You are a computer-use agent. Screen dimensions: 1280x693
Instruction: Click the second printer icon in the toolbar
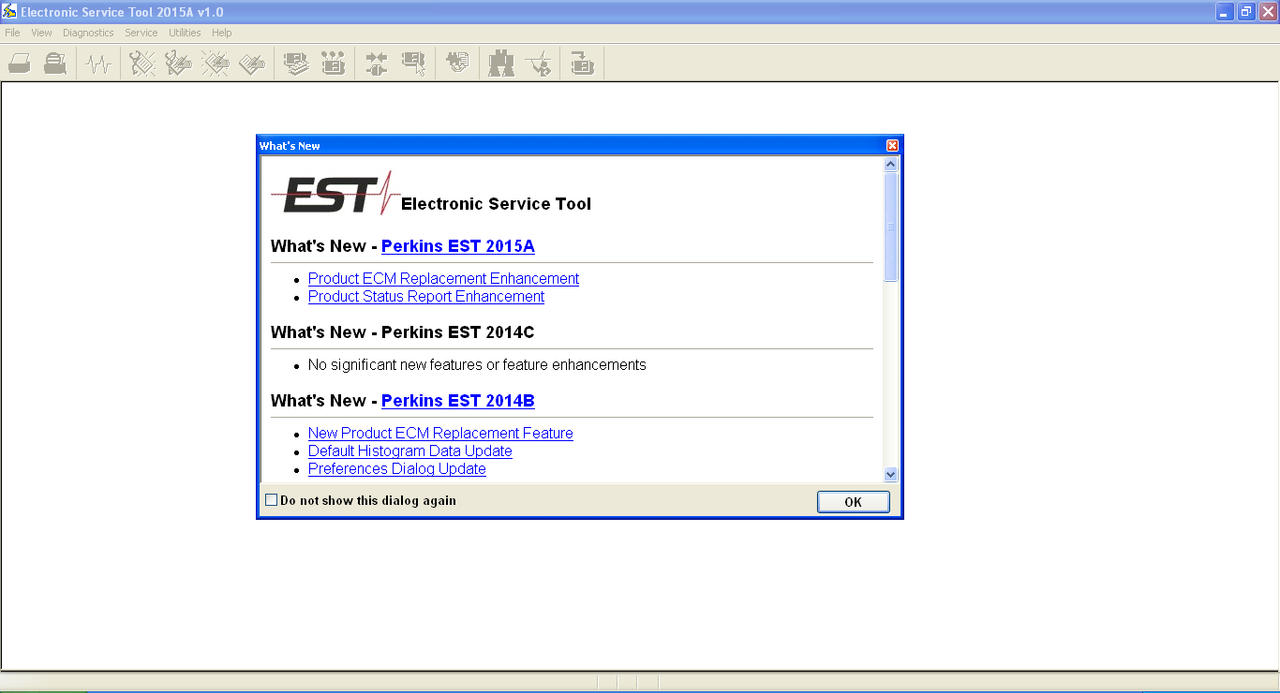tap(55, 64)
